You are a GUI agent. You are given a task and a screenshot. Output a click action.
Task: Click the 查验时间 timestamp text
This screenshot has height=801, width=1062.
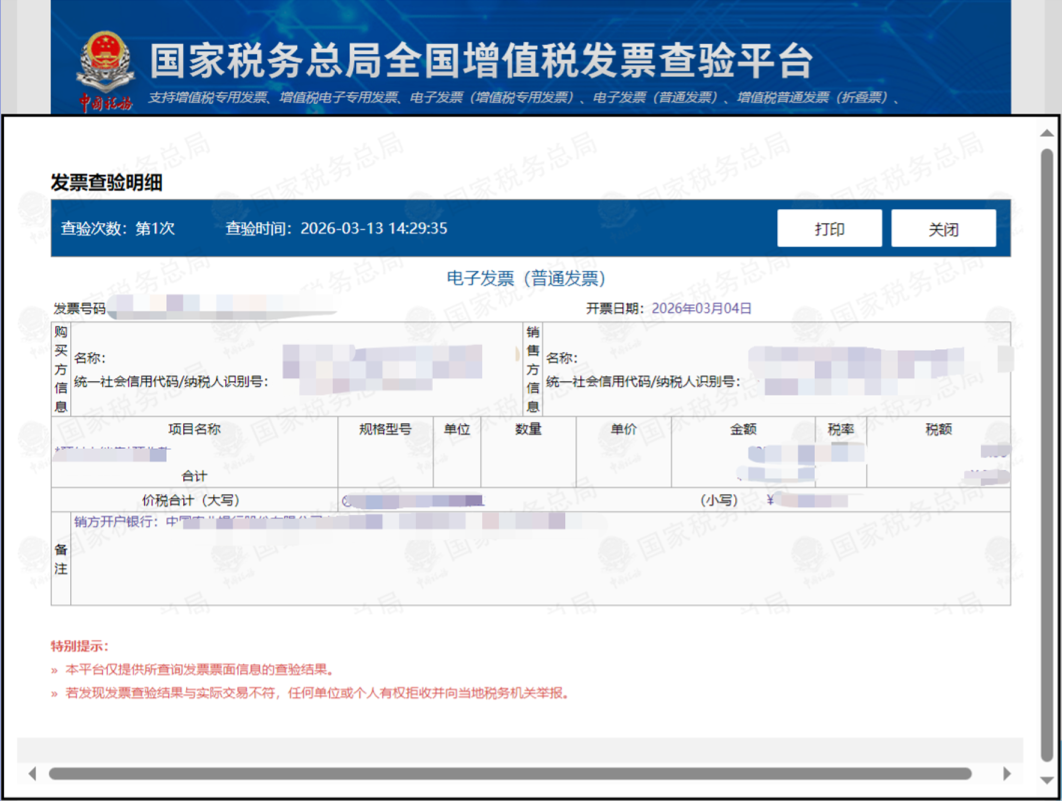(x=336, y=228)
